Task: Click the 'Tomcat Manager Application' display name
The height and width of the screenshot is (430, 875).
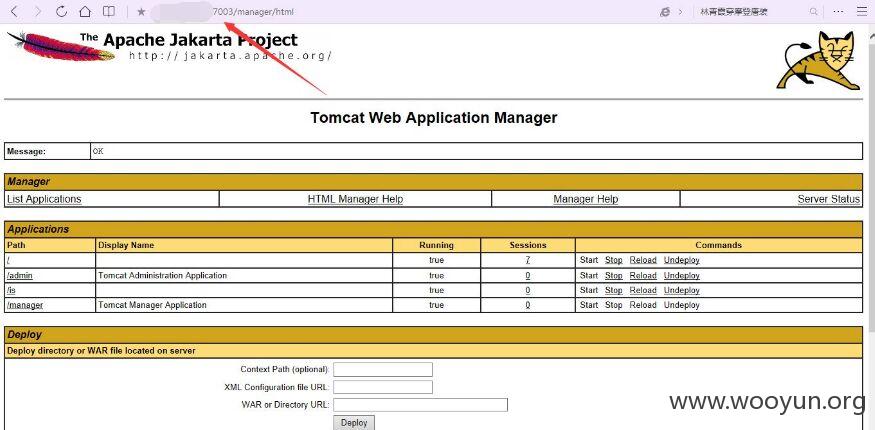Action: 152,305
